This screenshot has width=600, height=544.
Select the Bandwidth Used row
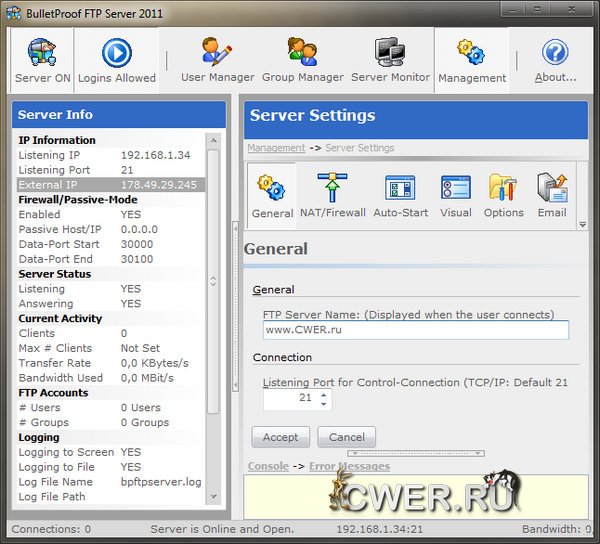pyautogui.click(x=111, y=378)
